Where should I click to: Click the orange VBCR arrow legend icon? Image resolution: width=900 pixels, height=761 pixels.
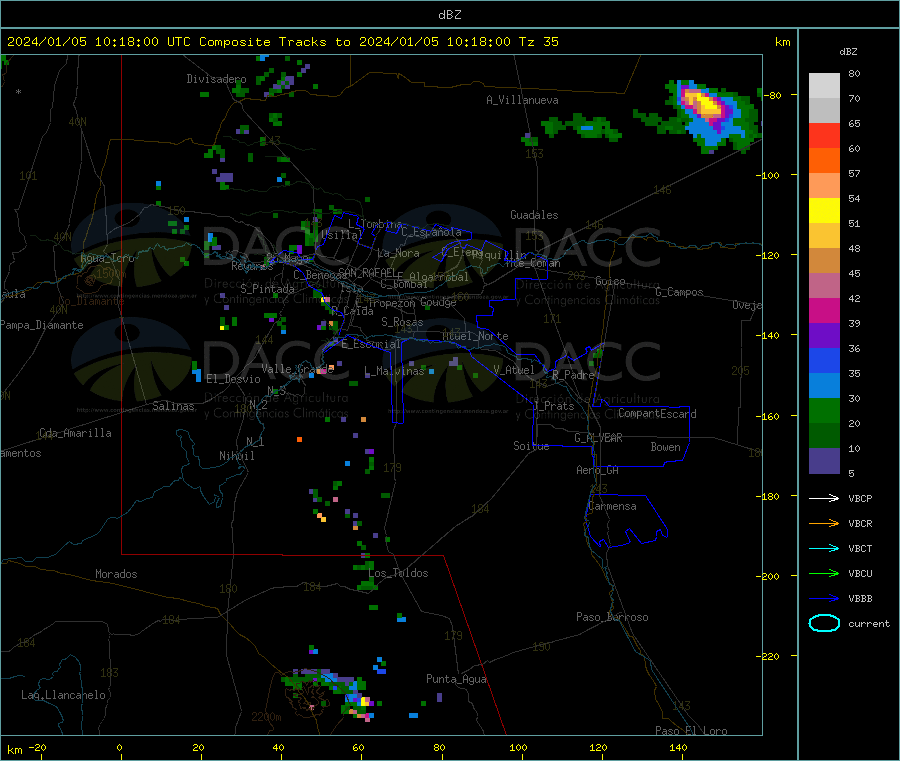824,523
